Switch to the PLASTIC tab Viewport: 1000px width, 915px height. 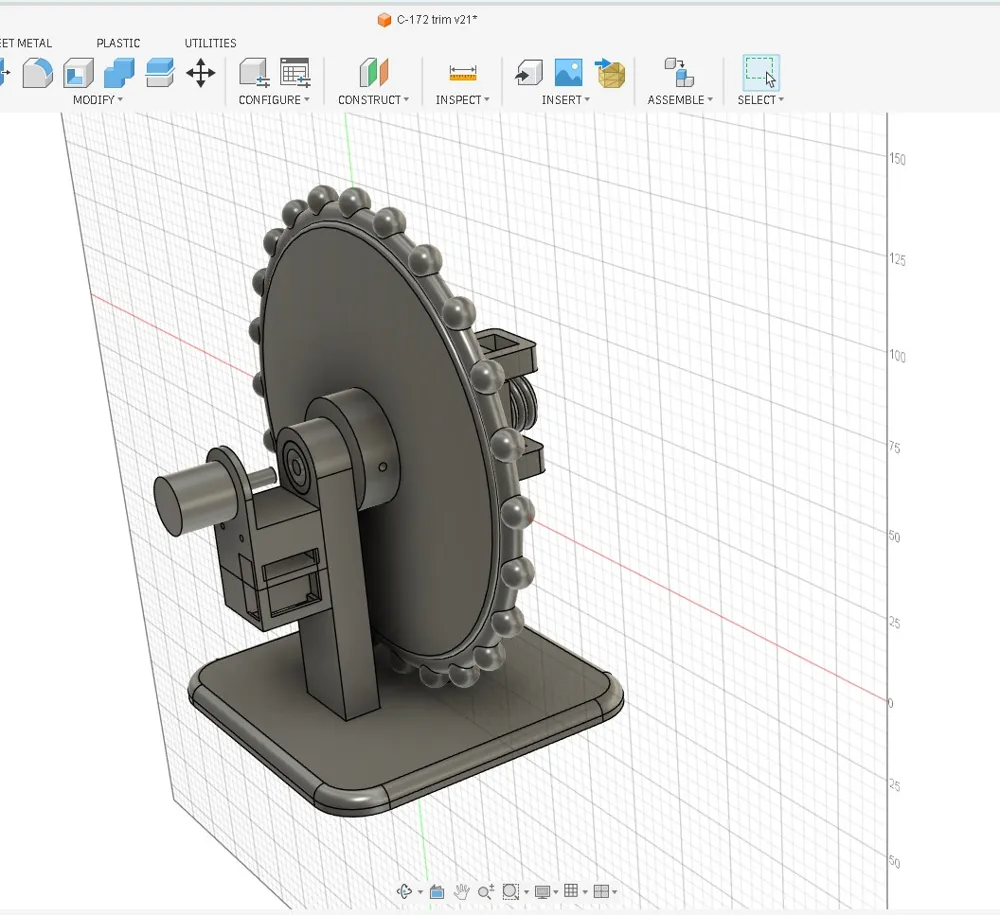[x=118, y=43]
